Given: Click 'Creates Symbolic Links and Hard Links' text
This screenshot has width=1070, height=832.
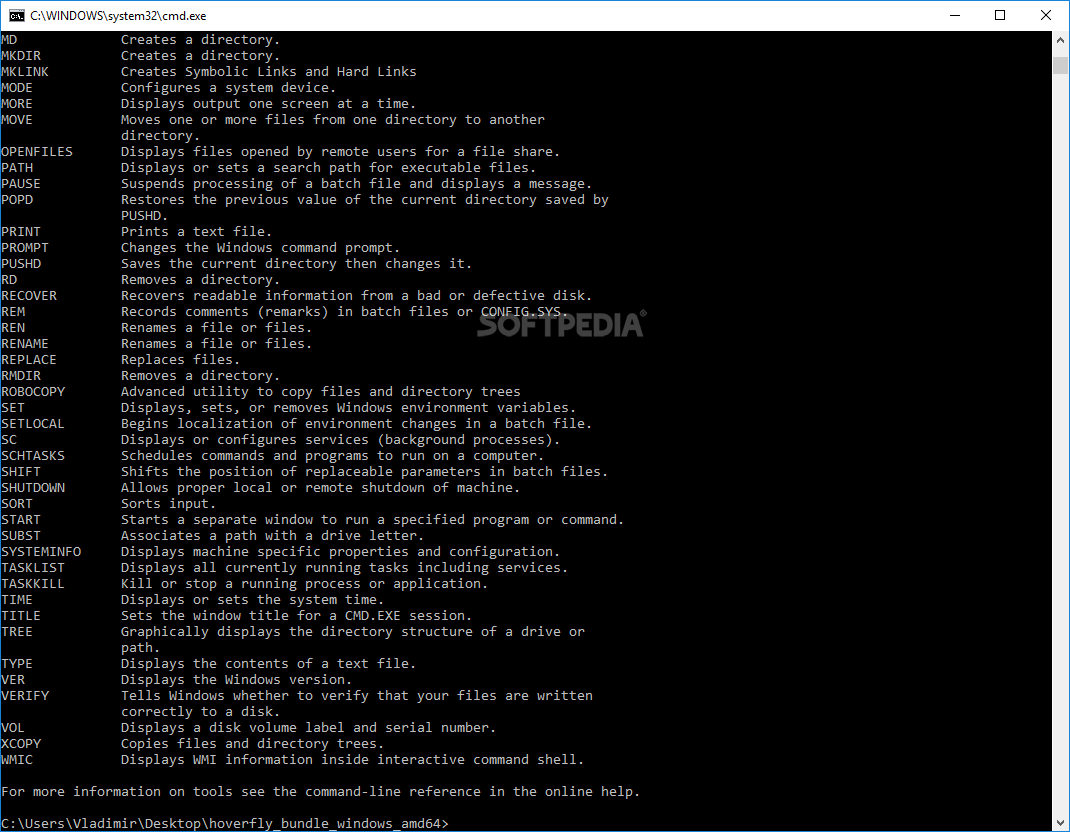Looking at the screenshot, I should coord(269,72).
